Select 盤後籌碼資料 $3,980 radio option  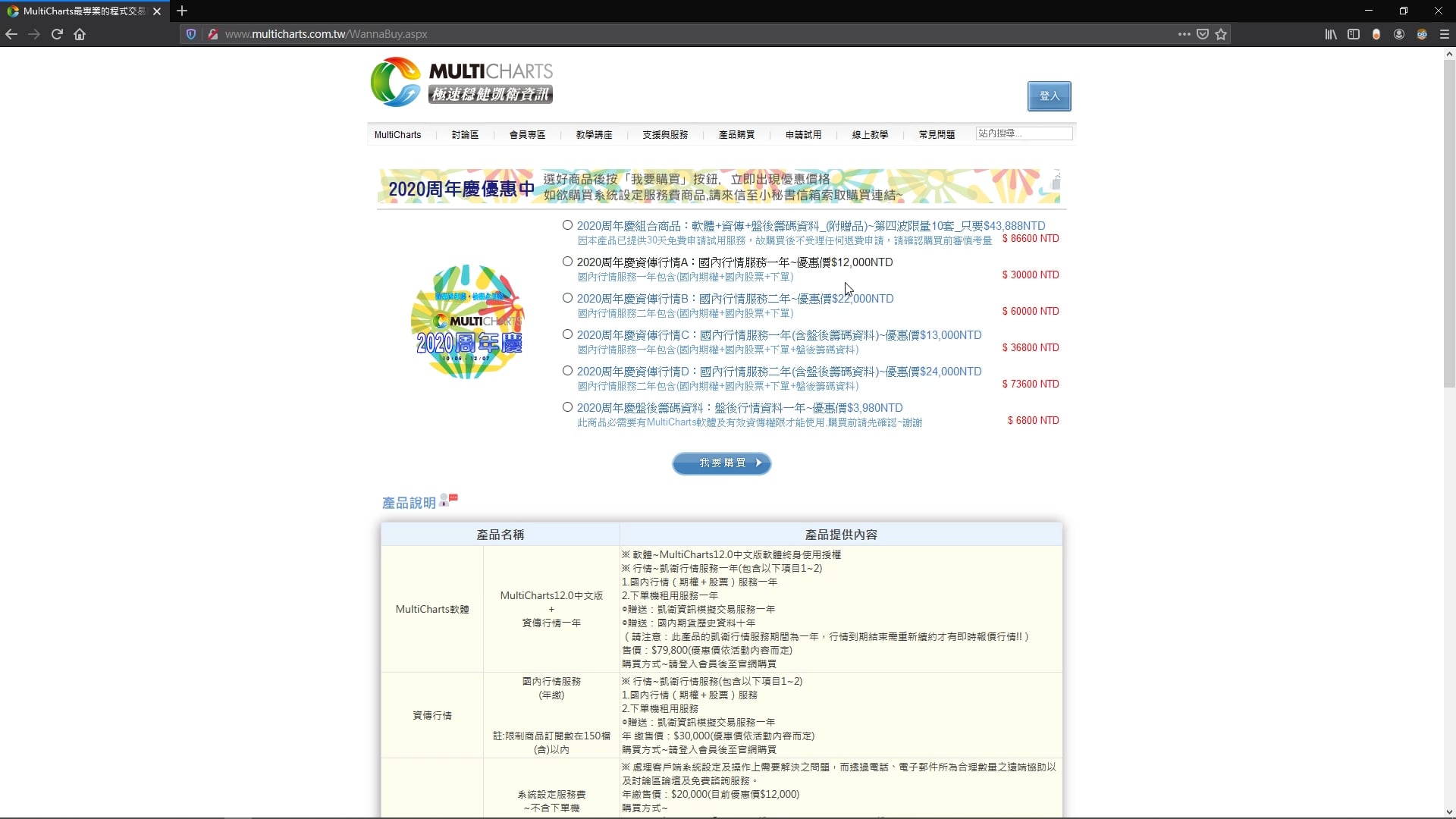567,407
